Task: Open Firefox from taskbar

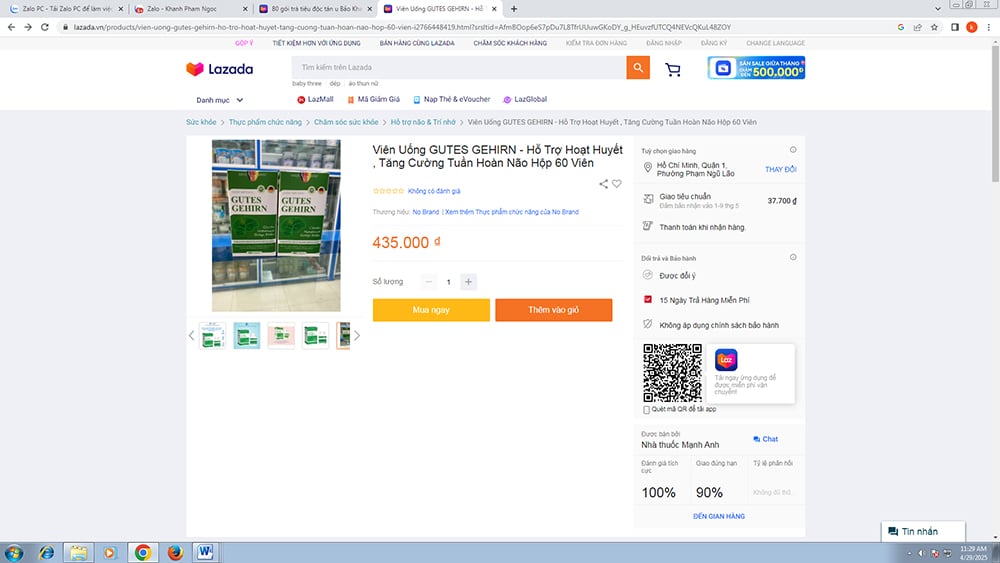Action: [175, 552]
